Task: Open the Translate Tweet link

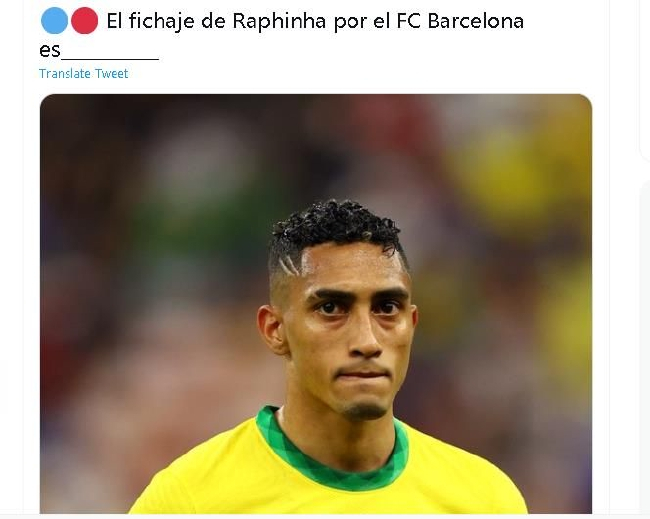Action: click(x=83, y=74)
